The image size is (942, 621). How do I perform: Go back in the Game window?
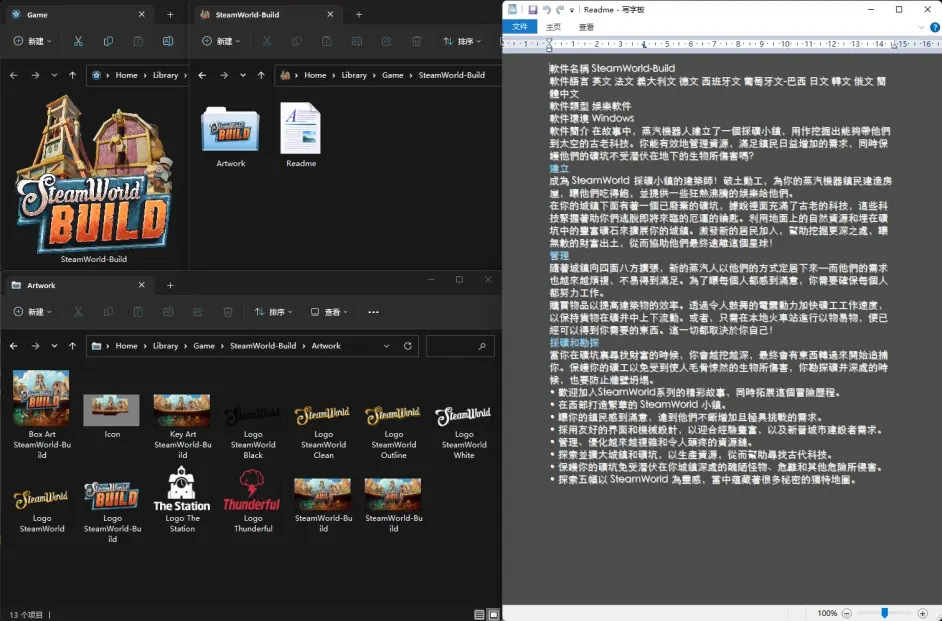pos(14,75)
